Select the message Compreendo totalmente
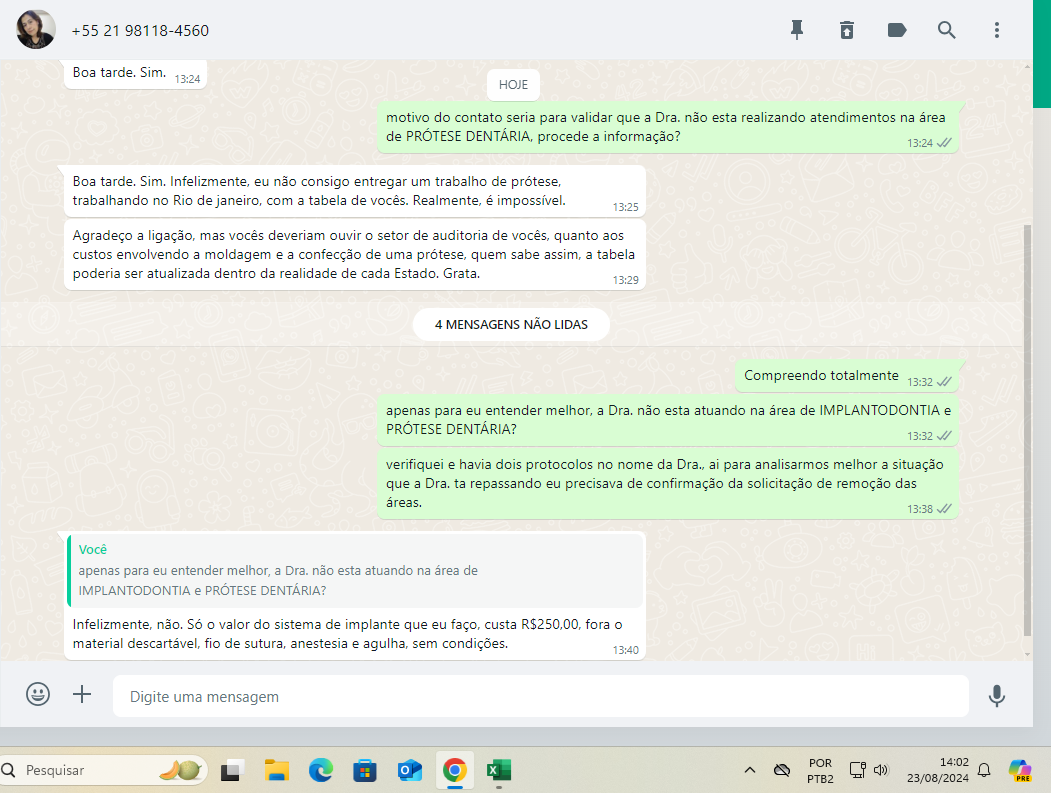Viewport: 1051px width, 793px height. click(847, 376)
